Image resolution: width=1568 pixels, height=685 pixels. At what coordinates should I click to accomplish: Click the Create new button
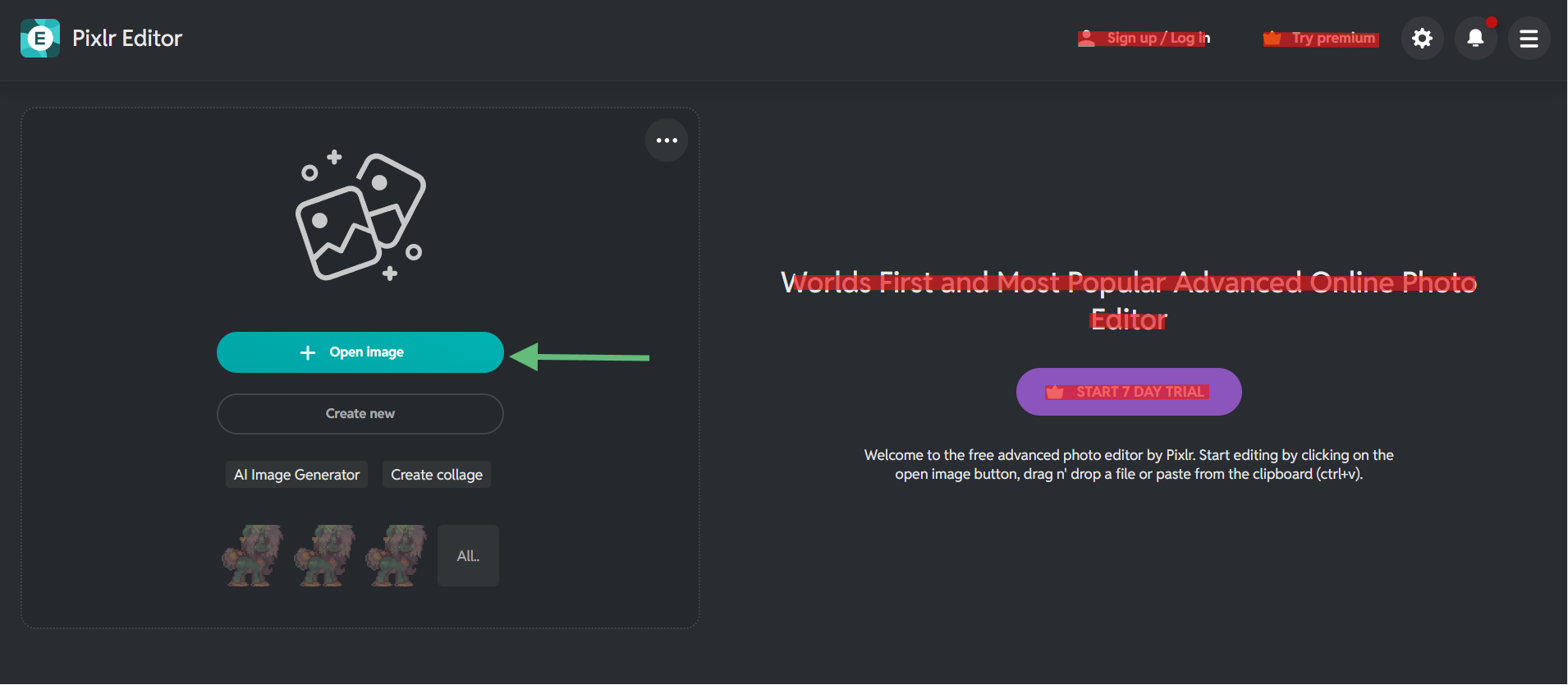point(360,414)
